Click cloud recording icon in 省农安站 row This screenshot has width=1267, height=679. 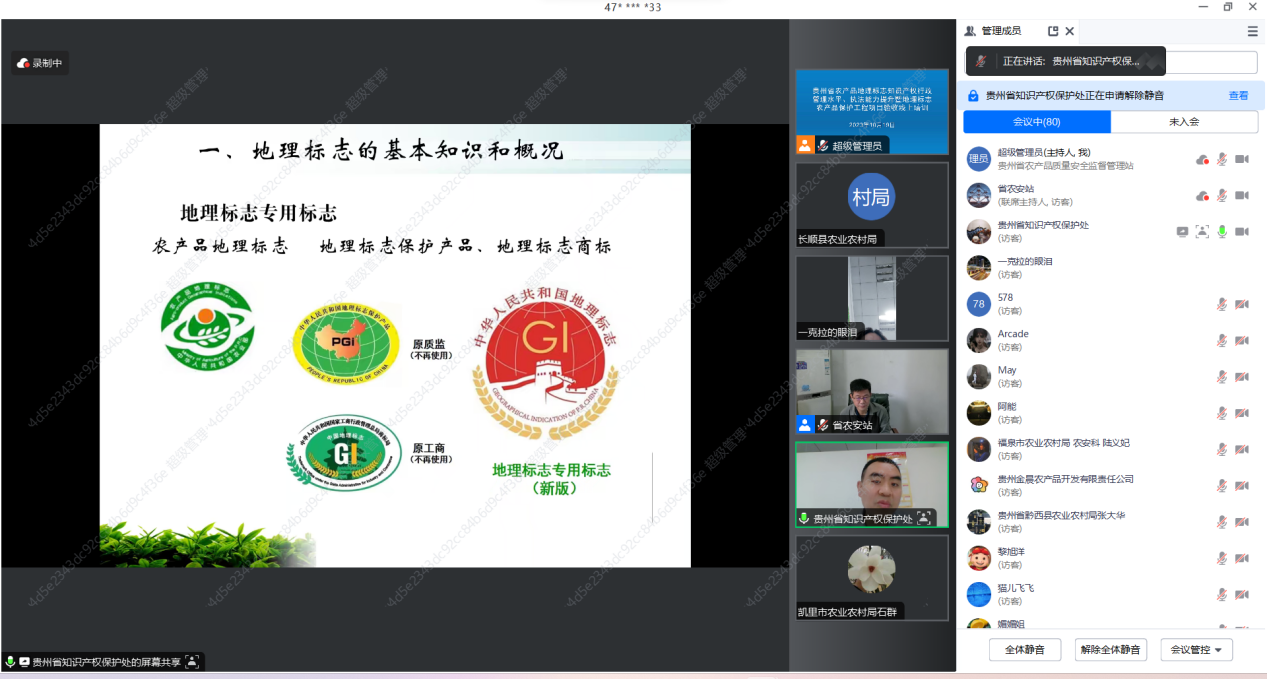pyautogui.click(x=1202, y=195)
